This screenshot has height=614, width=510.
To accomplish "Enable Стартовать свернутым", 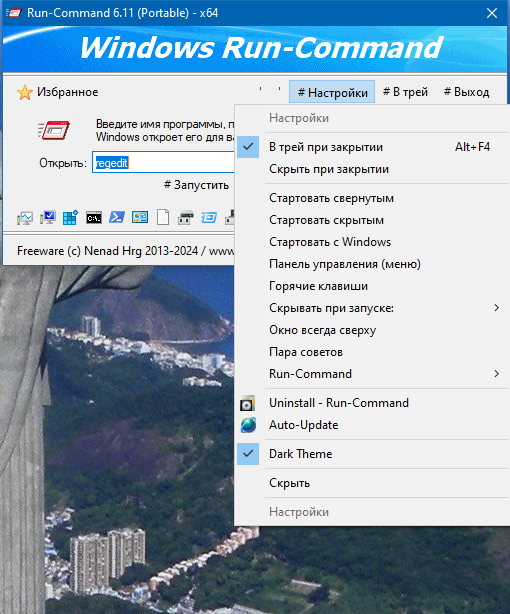I will pyautogui.click(x=372, y=198).
